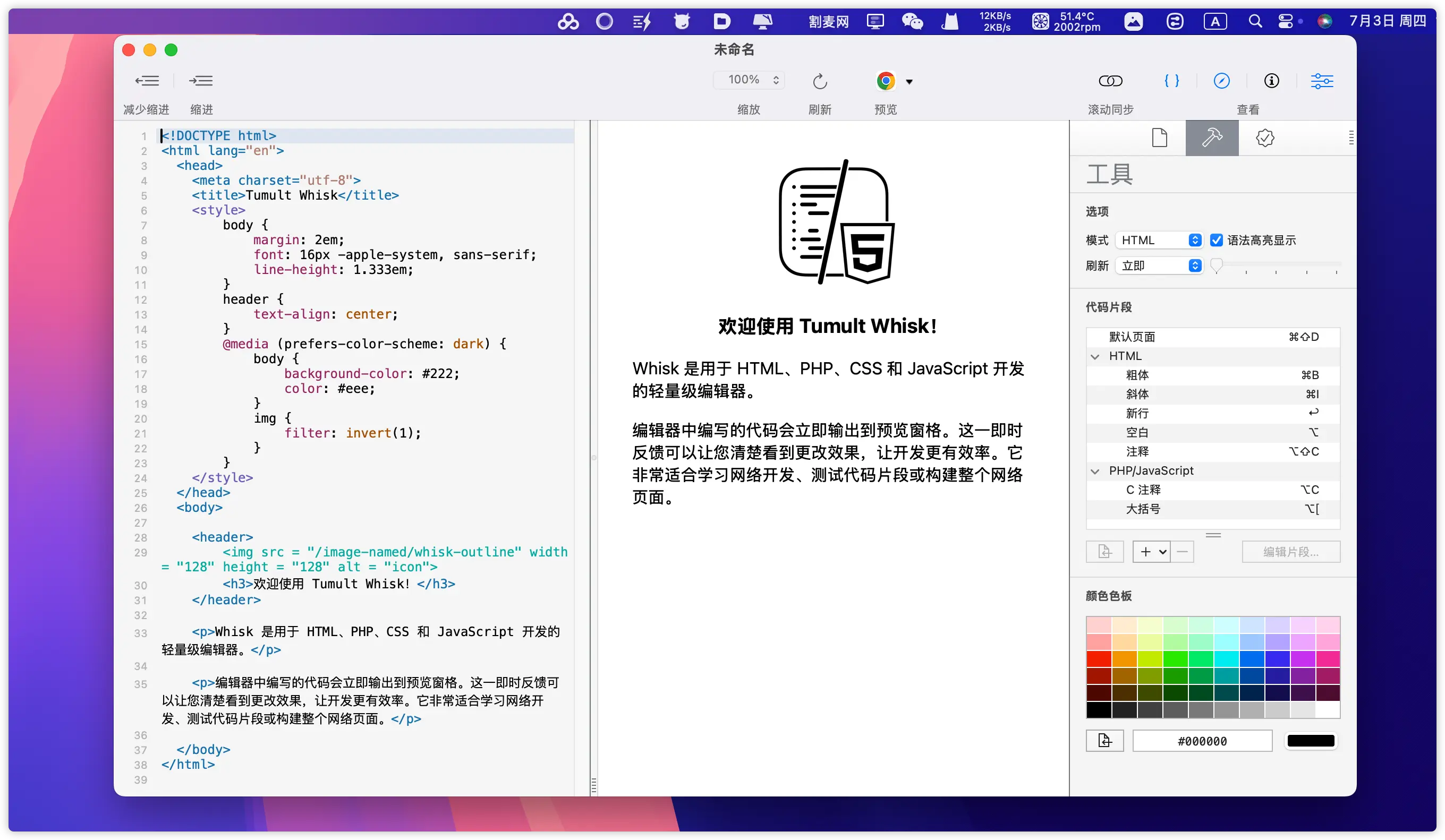
Task: Select the 注释 comment snippet
Action: (1213, 451)
